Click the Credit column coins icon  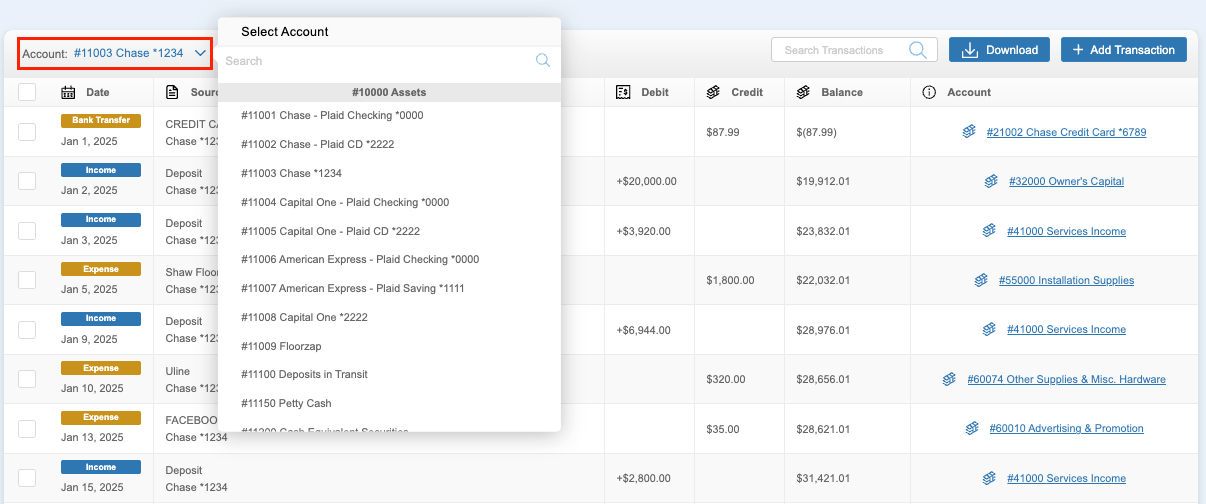click(x=713, y=92)
